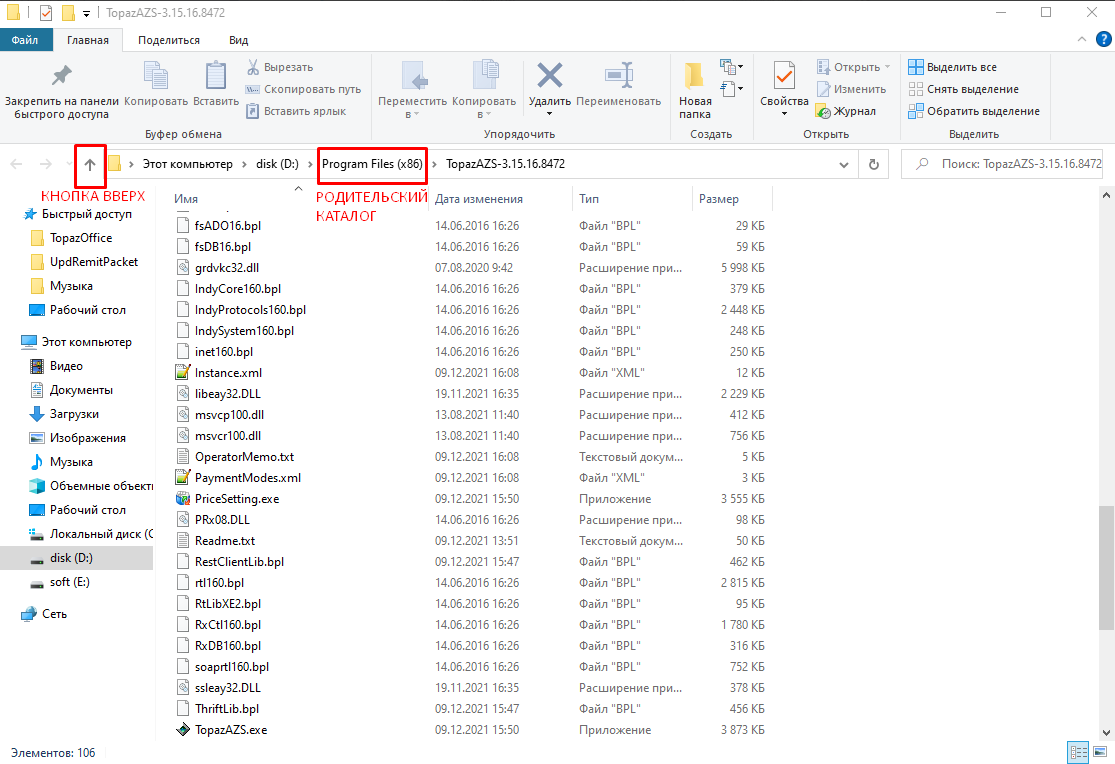Select Сеть in the navigation pane
The width and height of the screenshot is (1115, 764).
pos(54,614)
